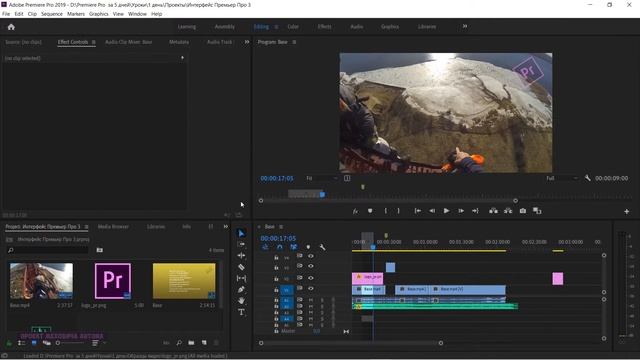Screen dimensions: 640x360
Task: Open the Home screen icon
Action: [11, 27]
